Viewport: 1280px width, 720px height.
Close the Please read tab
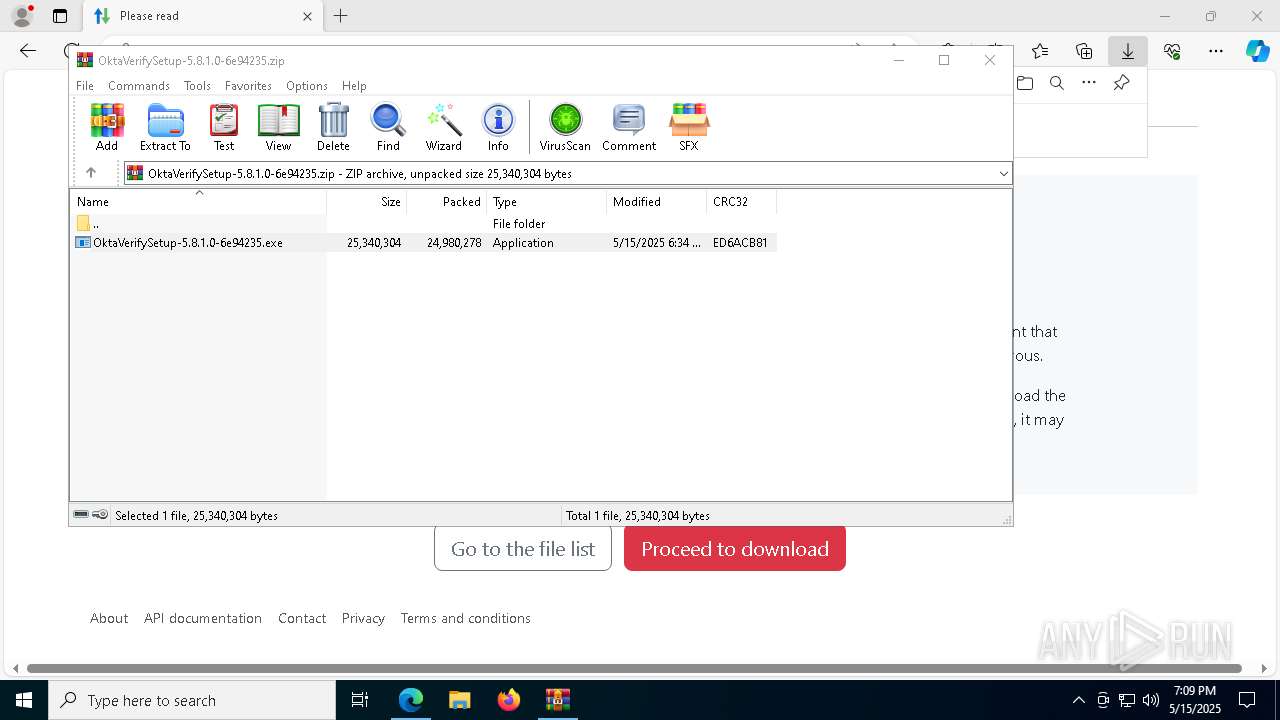coord(308,16)
